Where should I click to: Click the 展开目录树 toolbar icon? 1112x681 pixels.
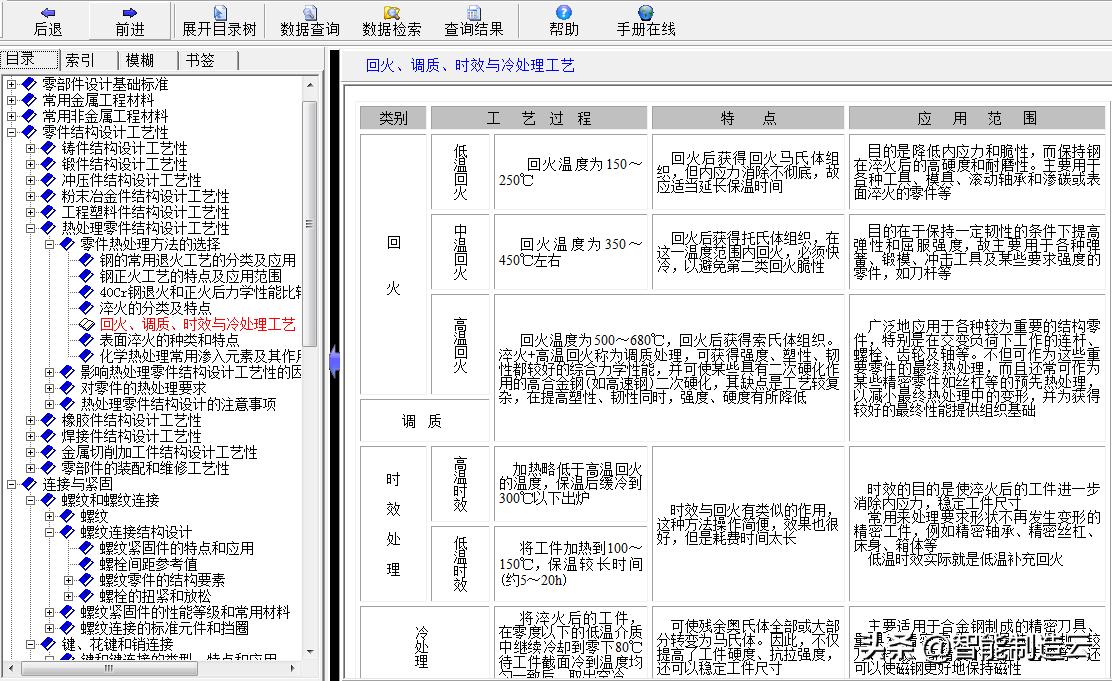coord(218,19)
